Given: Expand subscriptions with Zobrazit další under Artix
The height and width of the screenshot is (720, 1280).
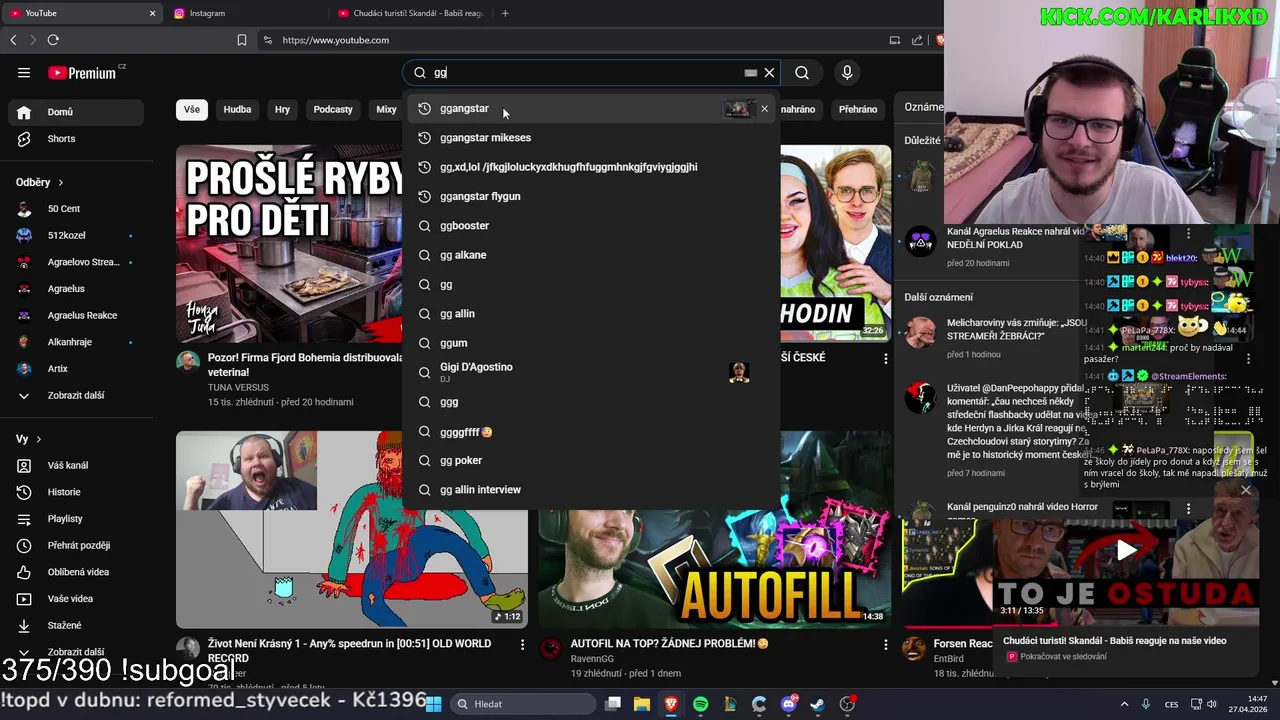Looking at the screenshot, I should [77, 395].
